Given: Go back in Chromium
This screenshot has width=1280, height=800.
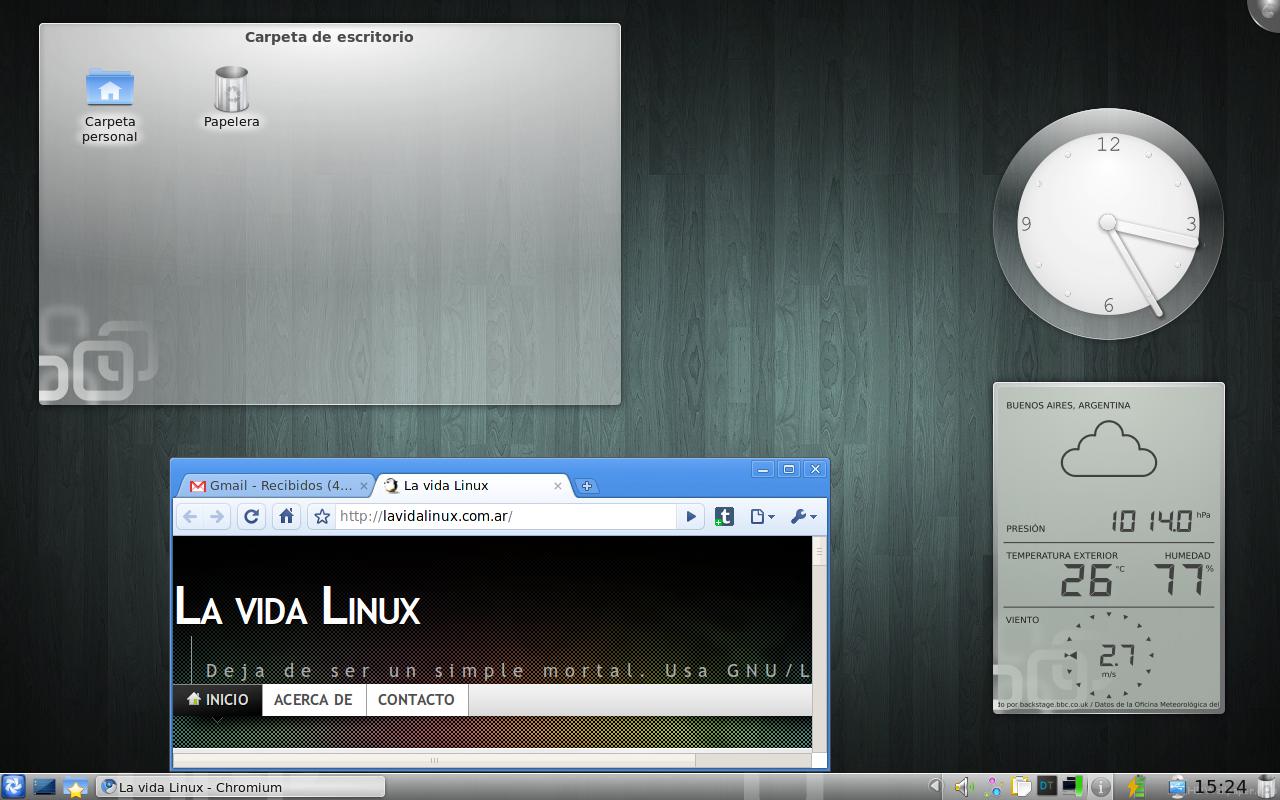Looking at the screenshot, I should 190,516.
